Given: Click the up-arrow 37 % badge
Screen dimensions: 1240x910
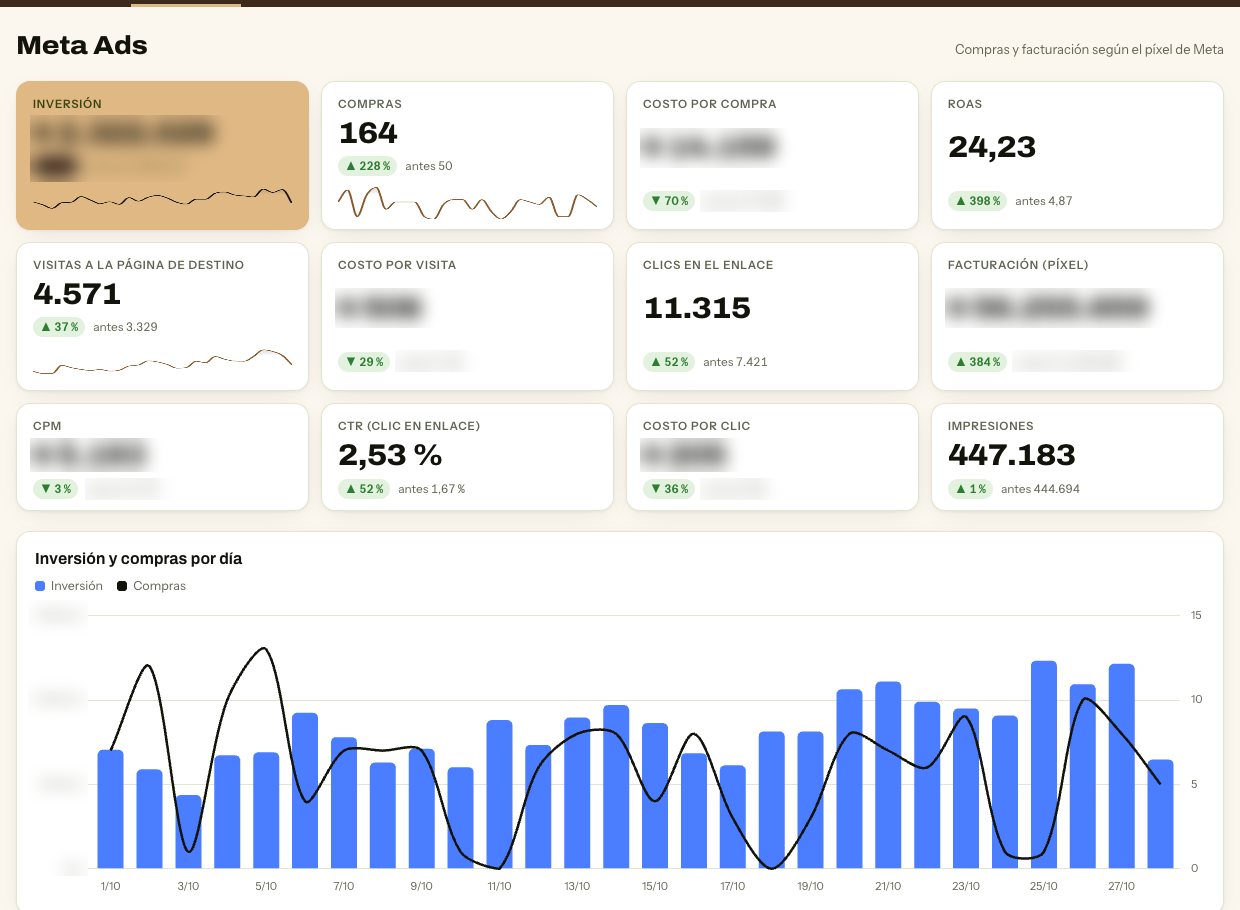Looking at the screenshot, I should 59,327.
